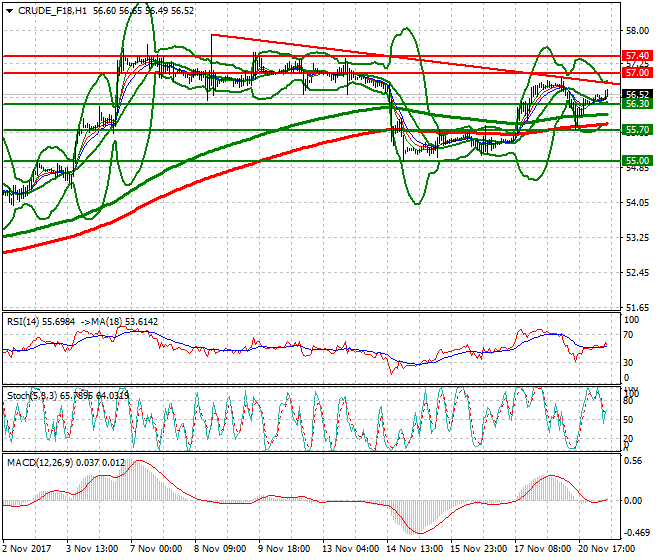Viewport: 660px width, 560px height.
Task: Select the 57.00 red price label
Action: pyautogui.click(x=636, y=73)
